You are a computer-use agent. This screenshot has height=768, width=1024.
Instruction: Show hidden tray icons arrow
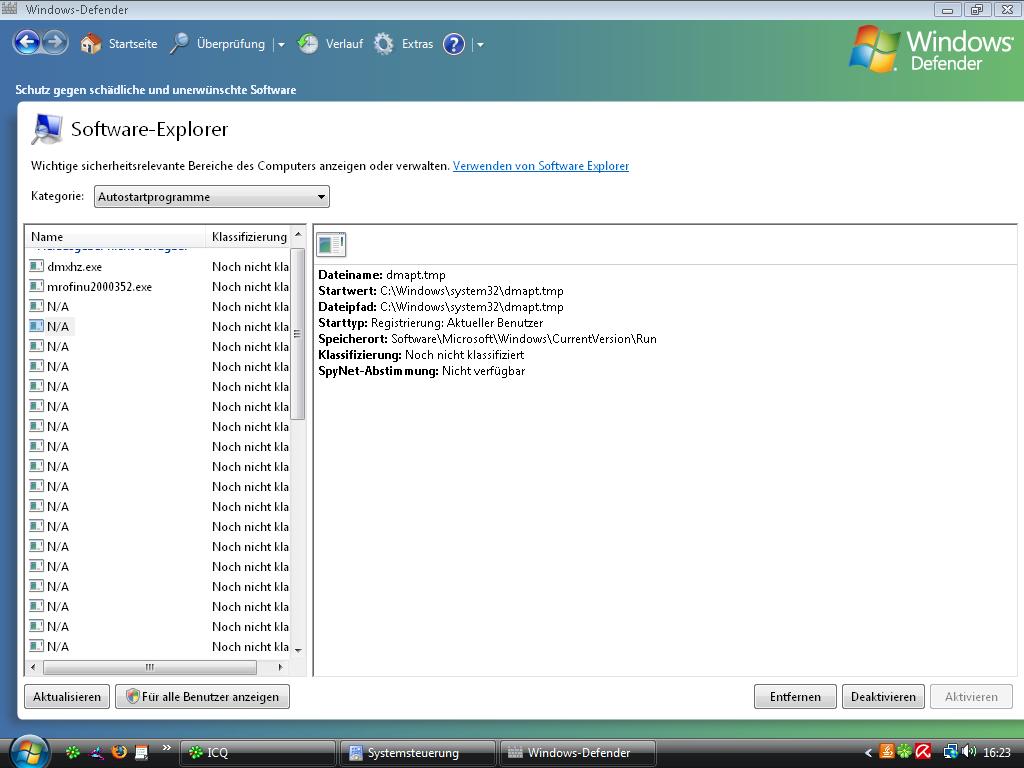[868, 753]
